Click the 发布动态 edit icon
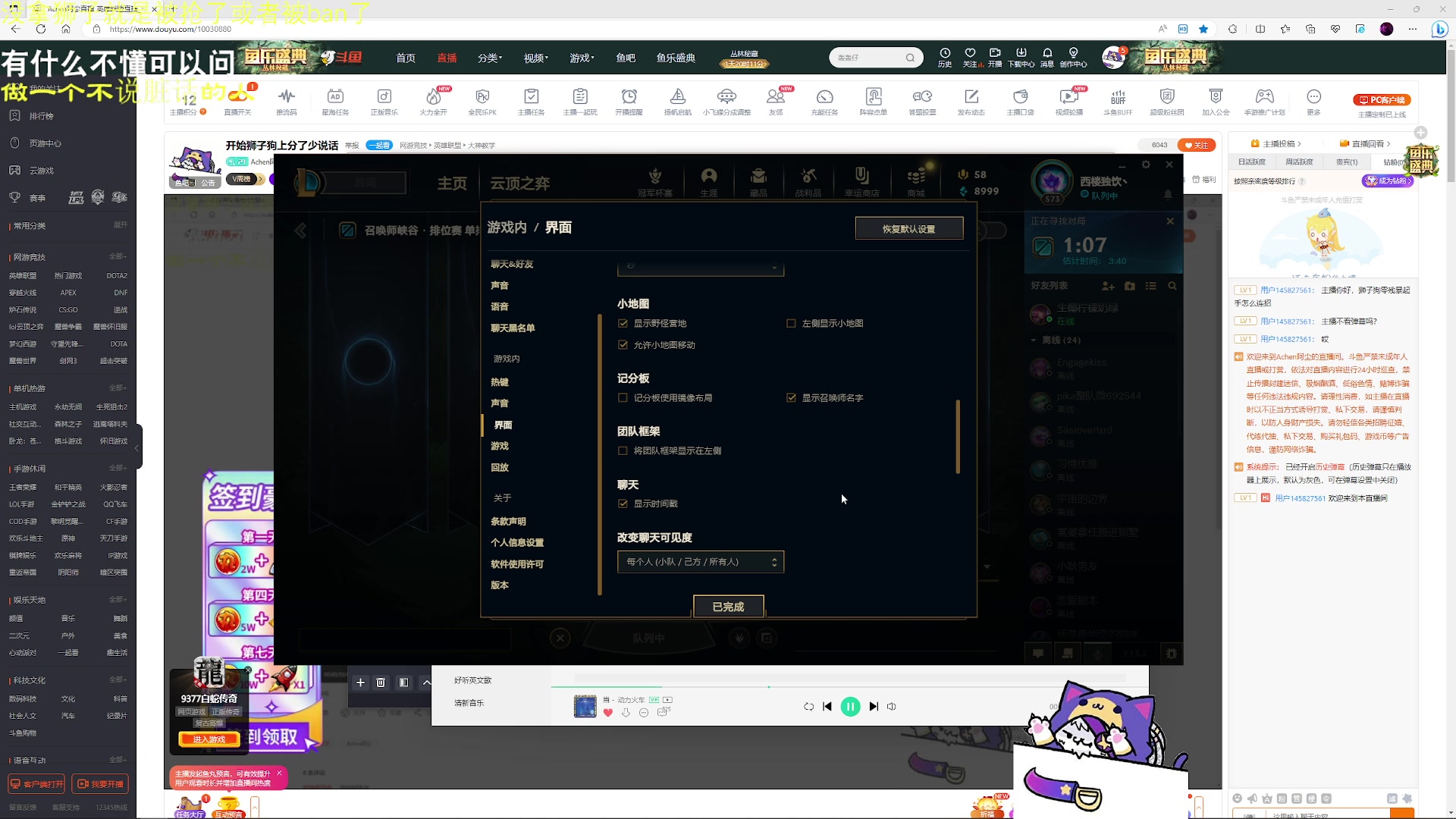Image resolution: width=1456 pixels, height=819 pixels. (971, 101)
